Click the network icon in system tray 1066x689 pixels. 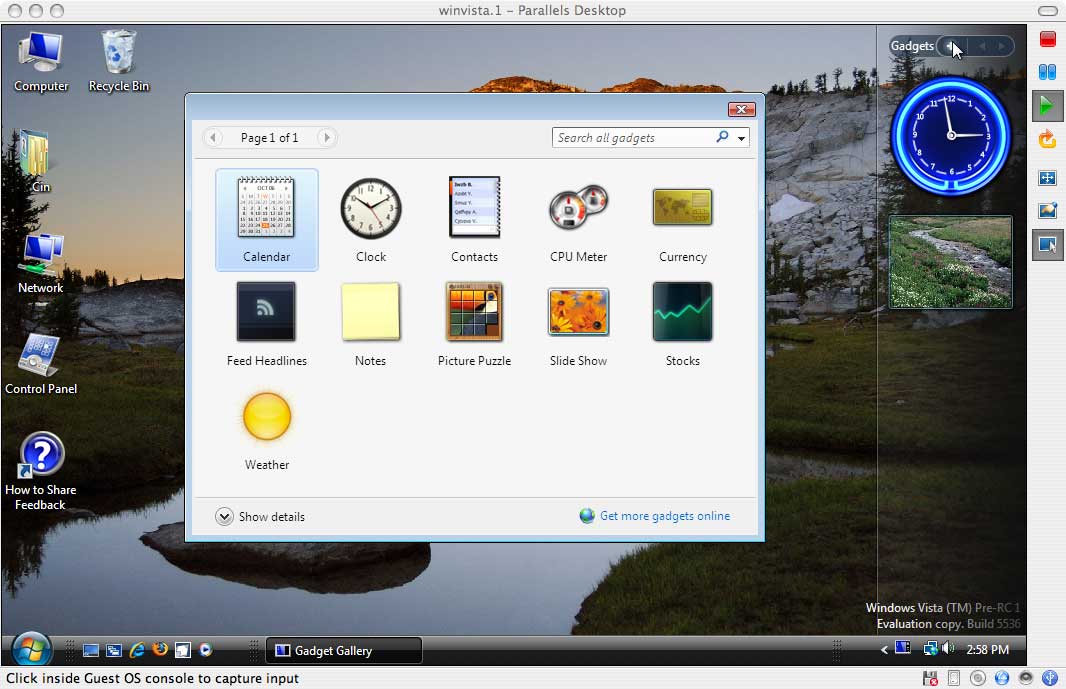930,649
